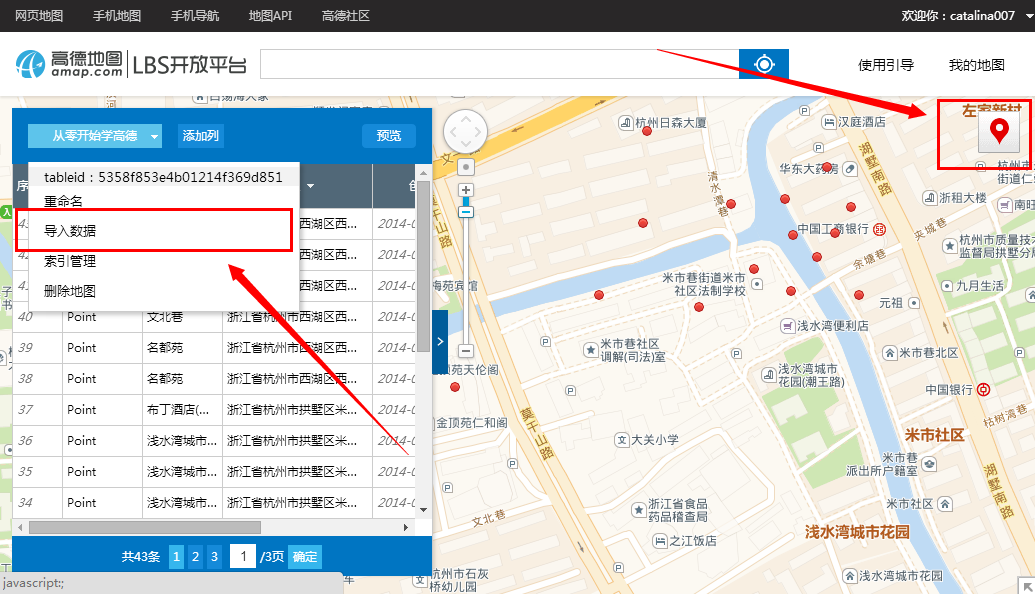1035x594 pixels.
Task: Open the 网页地图 top nav item
Action: click(39, 16)
